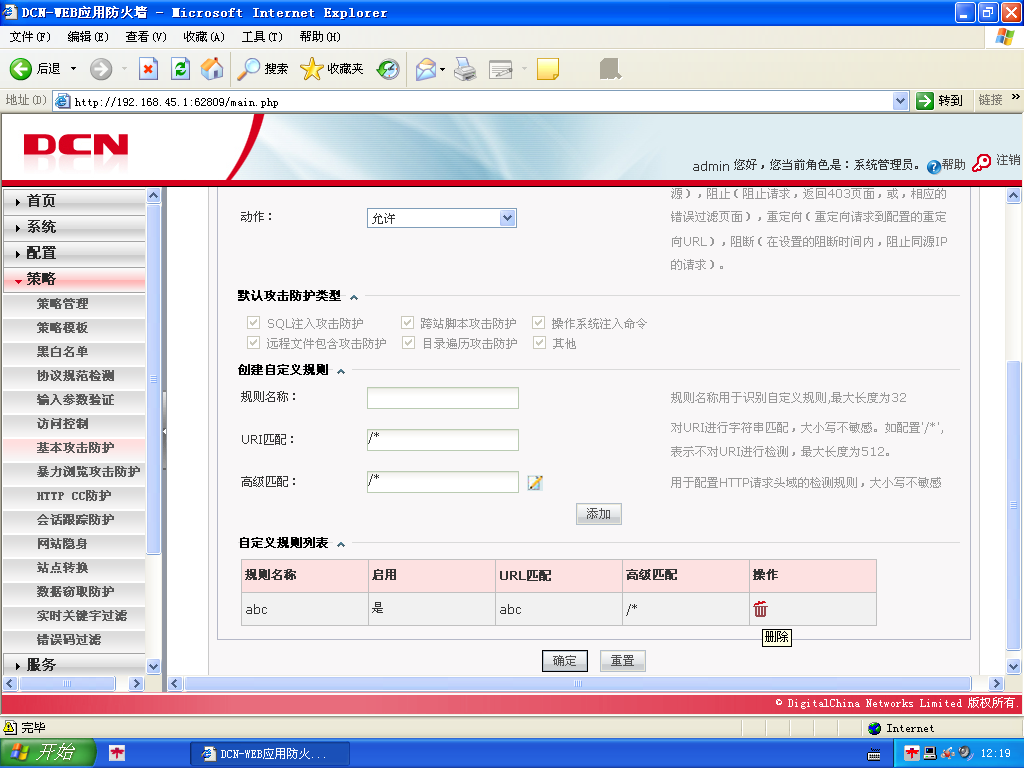
Task: Click the IE Back arrow icon
Action: click(20, 69)
